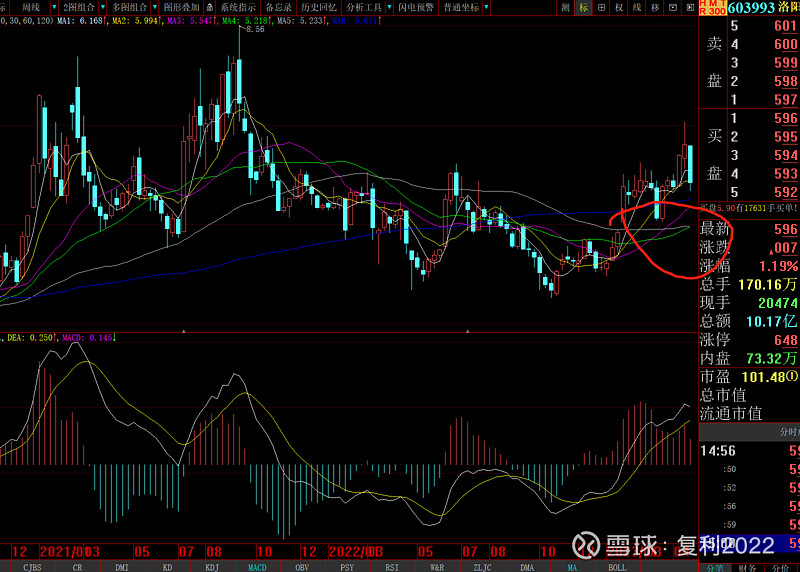Expand the 2图组合 layout dropdown
800x572 pixels.
pos(78,7)
